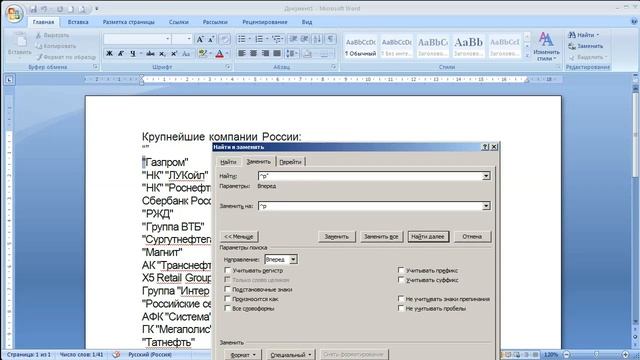Grow font size

pyautogui.click(x=200, y=39)
